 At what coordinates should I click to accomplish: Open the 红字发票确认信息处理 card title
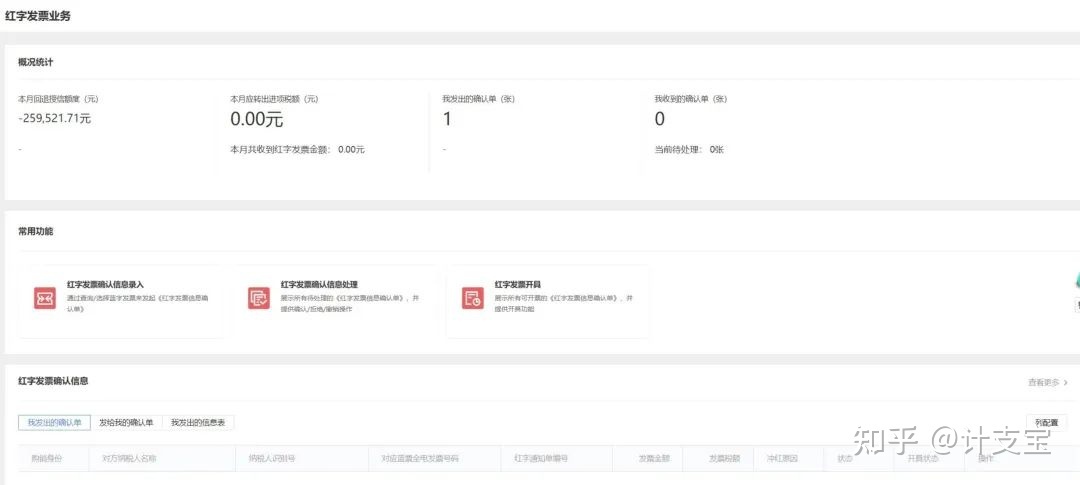[x=319, y=285]
